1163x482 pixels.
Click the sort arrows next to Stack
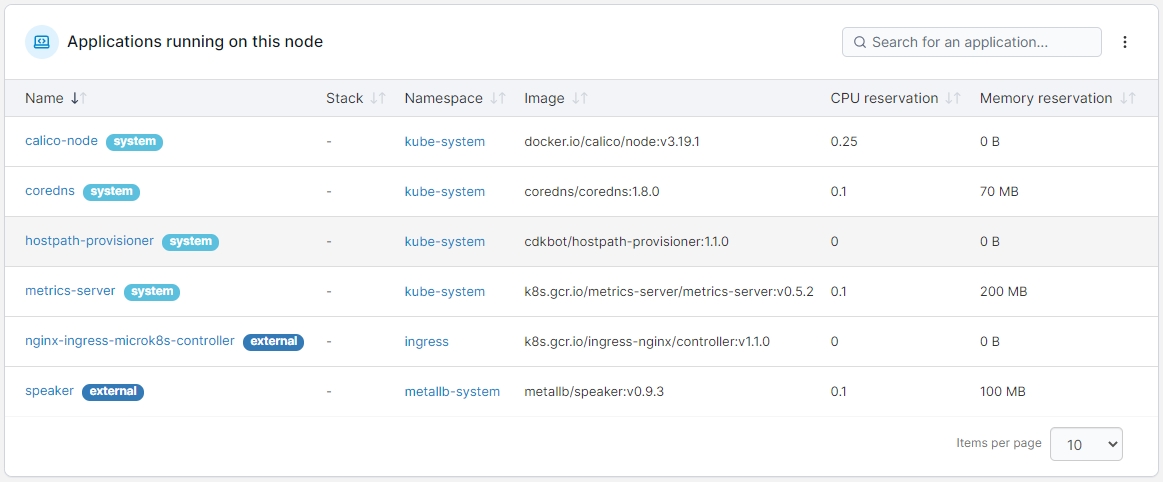378,98
